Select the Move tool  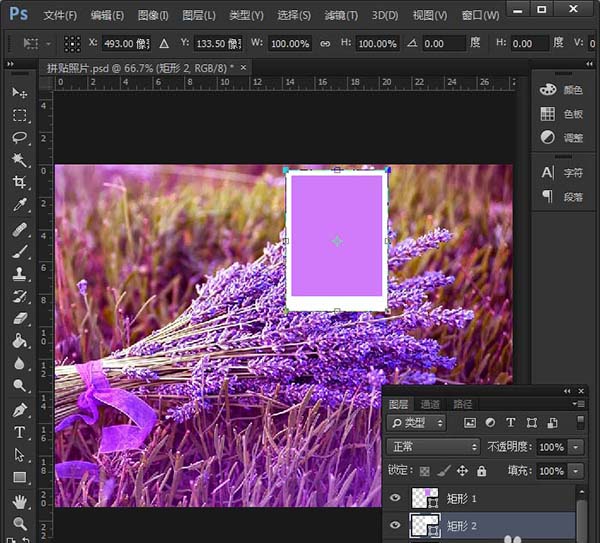click(x=19, y=92)
